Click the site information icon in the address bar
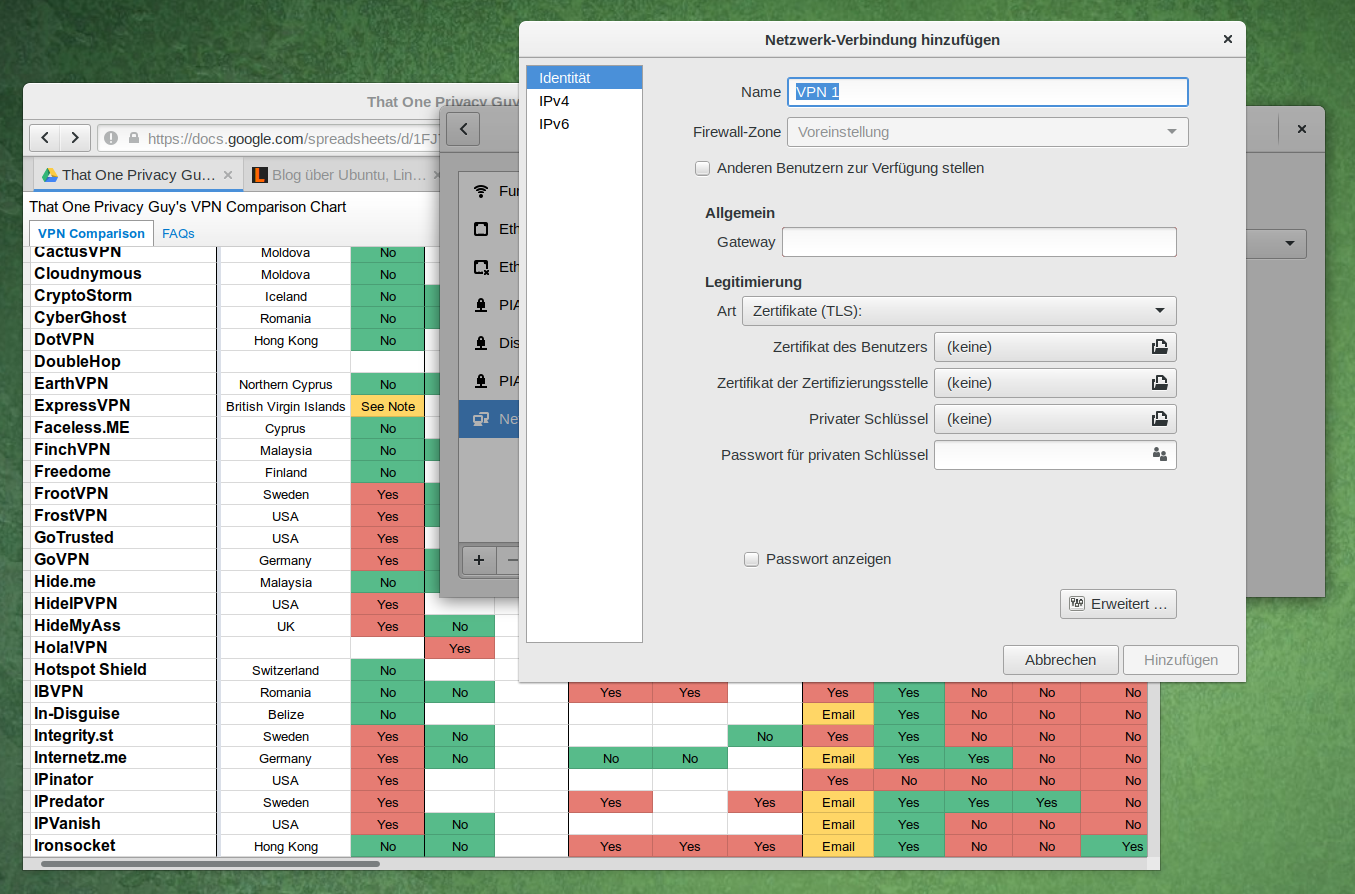This screenshot has height=894, width=1355. click(x=110, y=138)
